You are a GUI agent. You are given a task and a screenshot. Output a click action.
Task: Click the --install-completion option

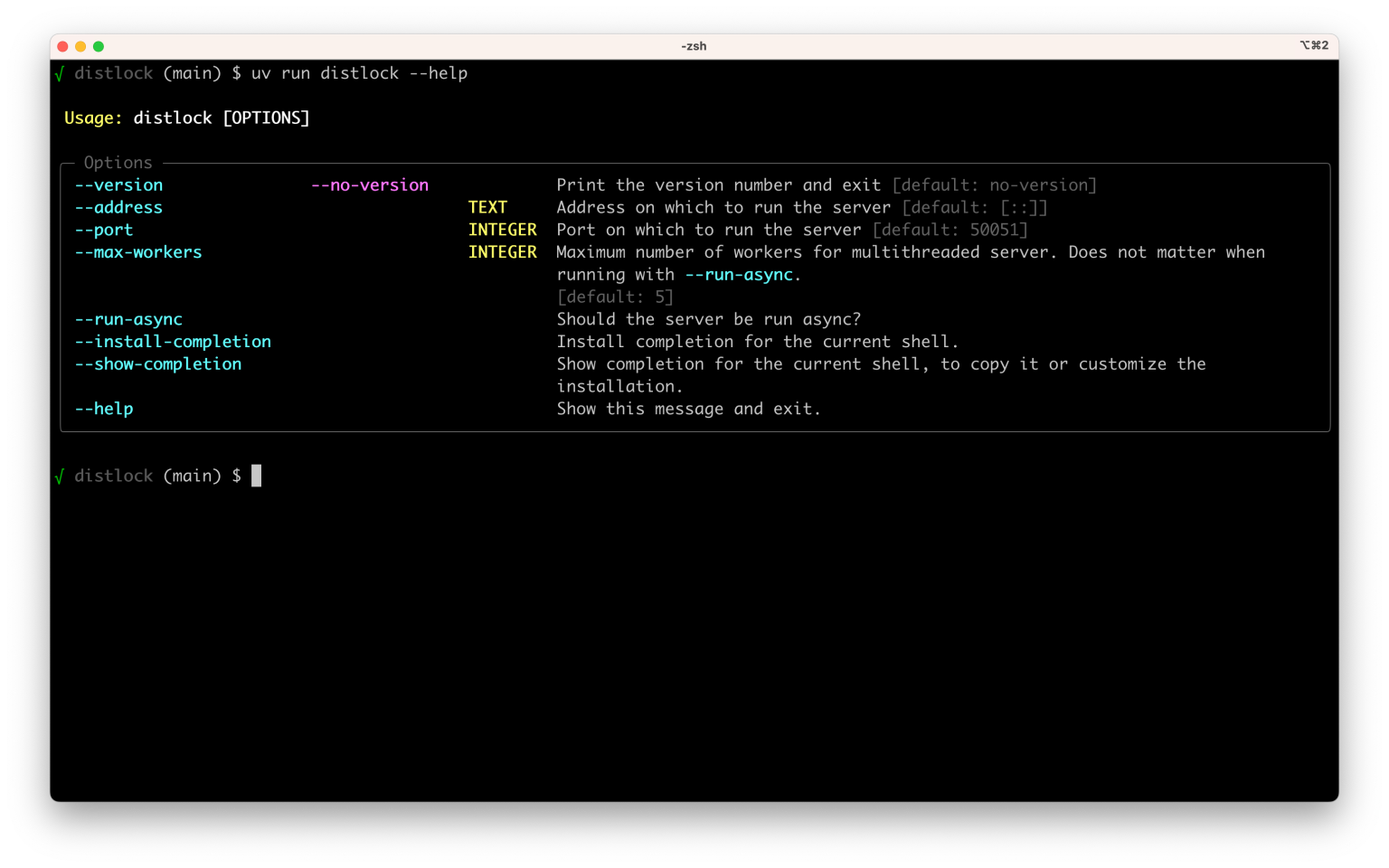coord(173,342)
